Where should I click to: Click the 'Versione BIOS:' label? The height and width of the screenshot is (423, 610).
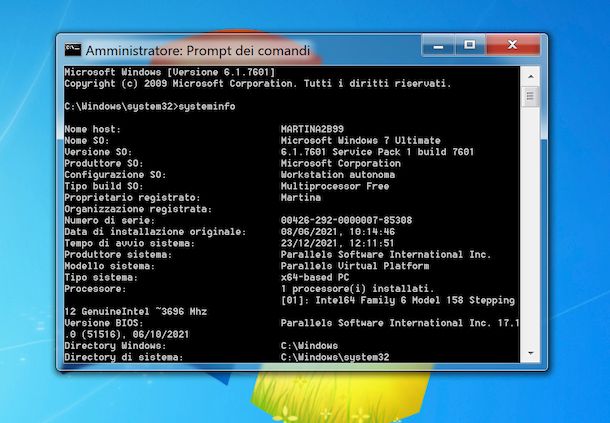coord(104,323)
